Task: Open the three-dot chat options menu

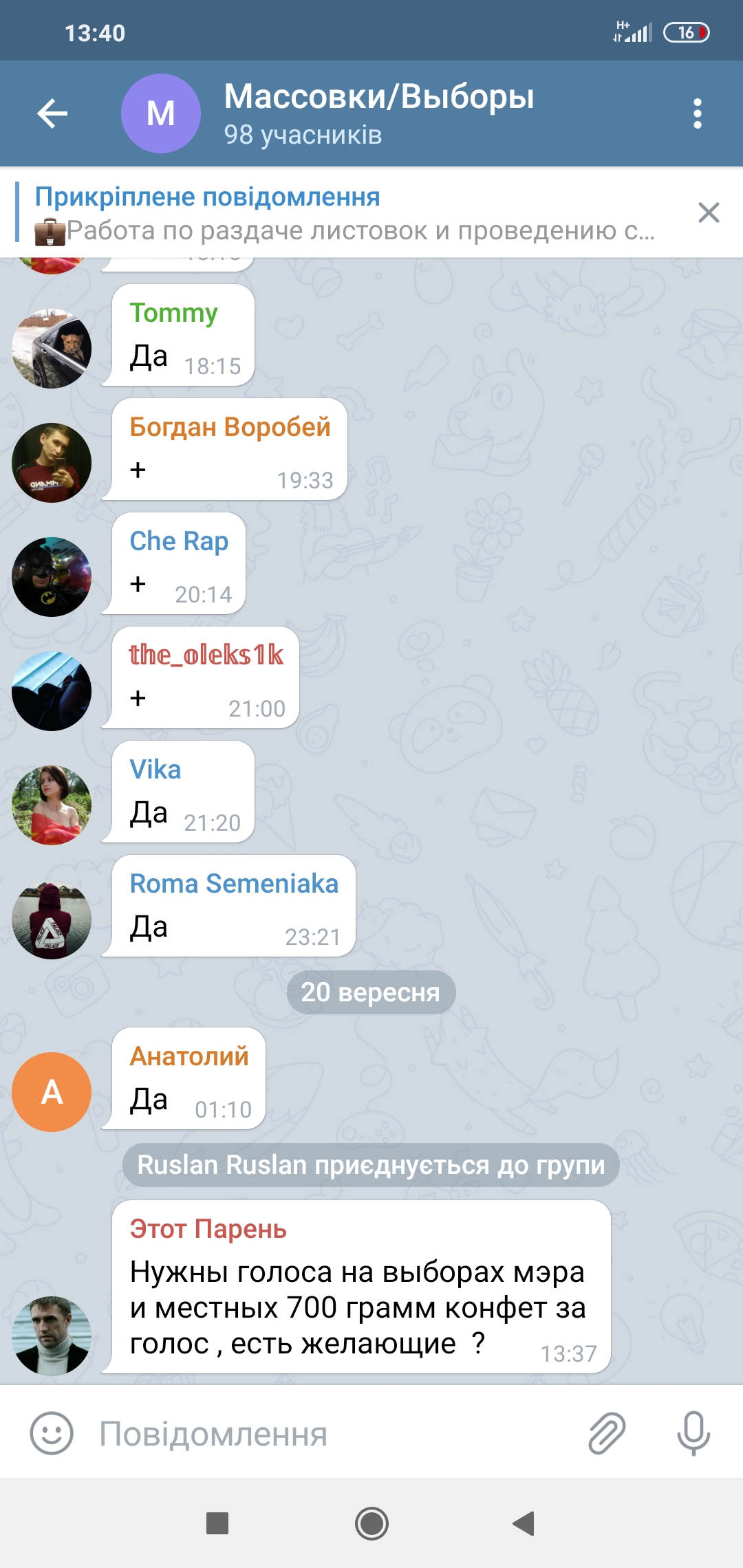Action: 697,113
